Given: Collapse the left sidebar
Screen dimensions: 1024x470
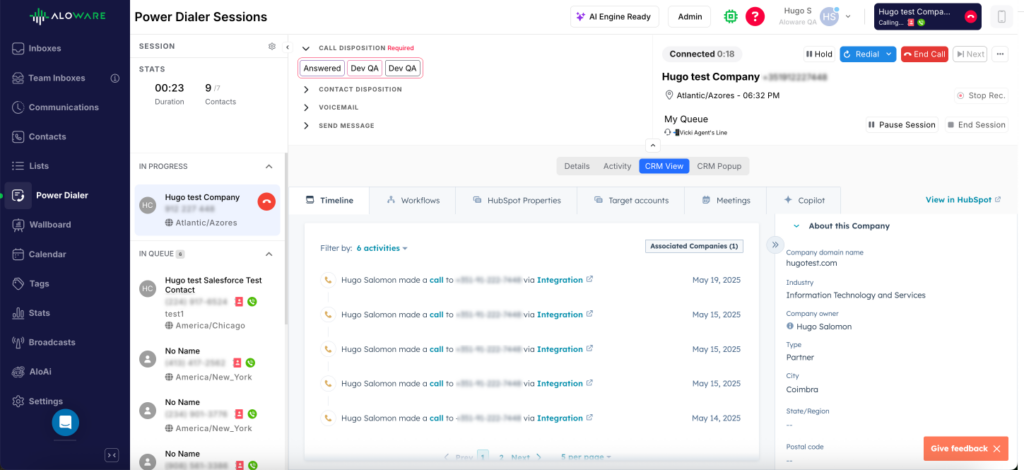Looking at the screenshot, I should coord(111,455).
